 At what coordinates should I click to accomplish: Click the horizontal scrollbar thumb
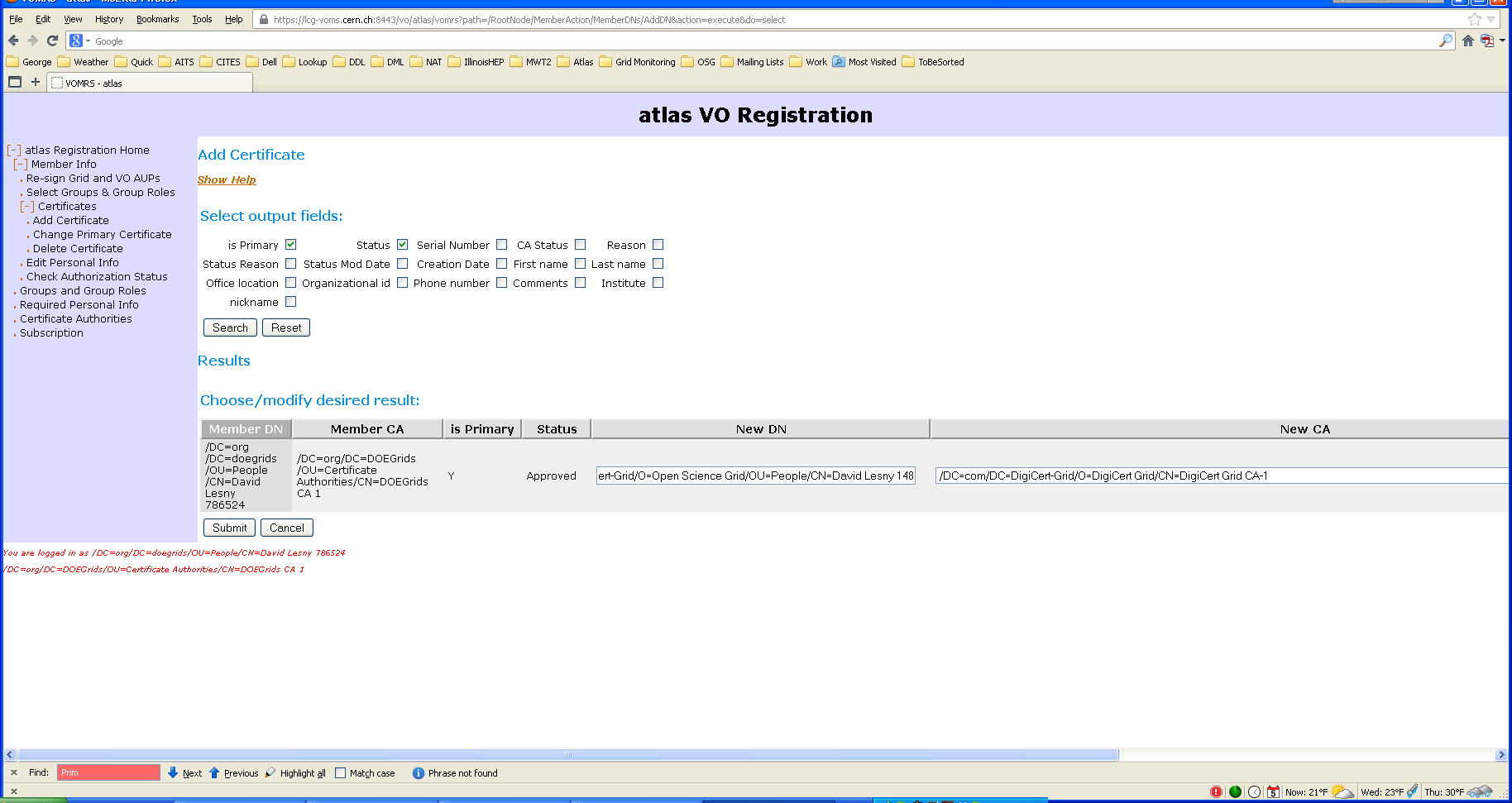click(567, 755)
